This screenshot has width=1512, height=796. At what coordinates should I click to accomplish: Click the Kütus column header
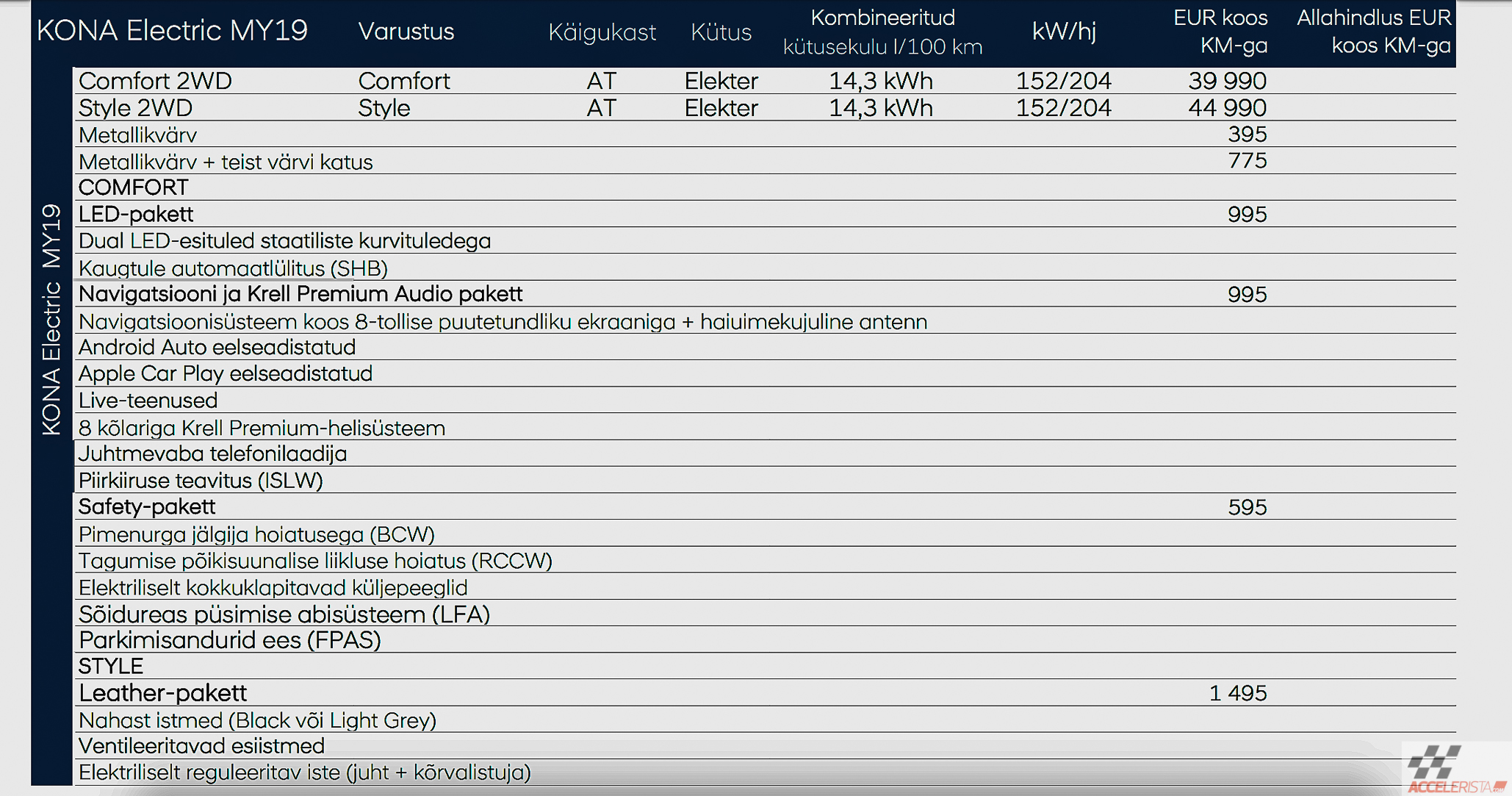721,32
